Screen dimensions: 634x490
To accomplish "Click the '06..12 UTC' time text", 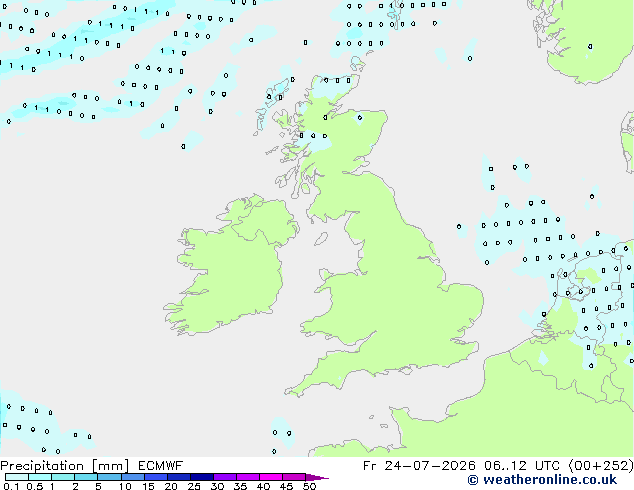I will (x=522, y=466).
